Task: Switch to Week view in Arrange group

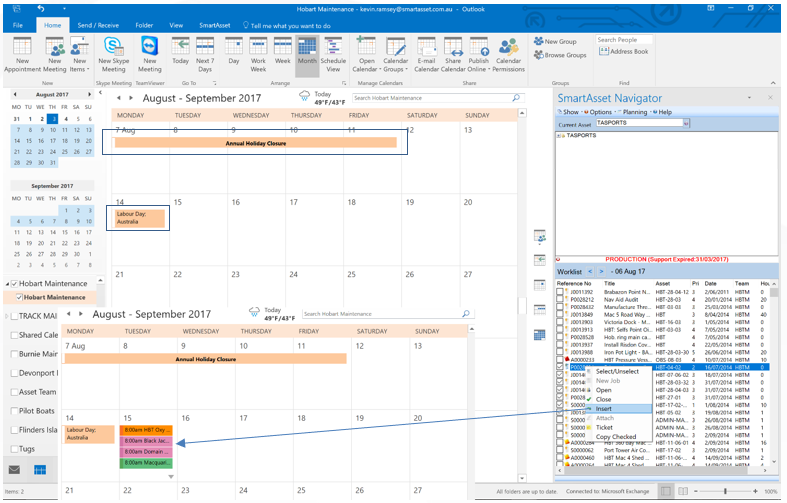Action: (x=283, y=51)
